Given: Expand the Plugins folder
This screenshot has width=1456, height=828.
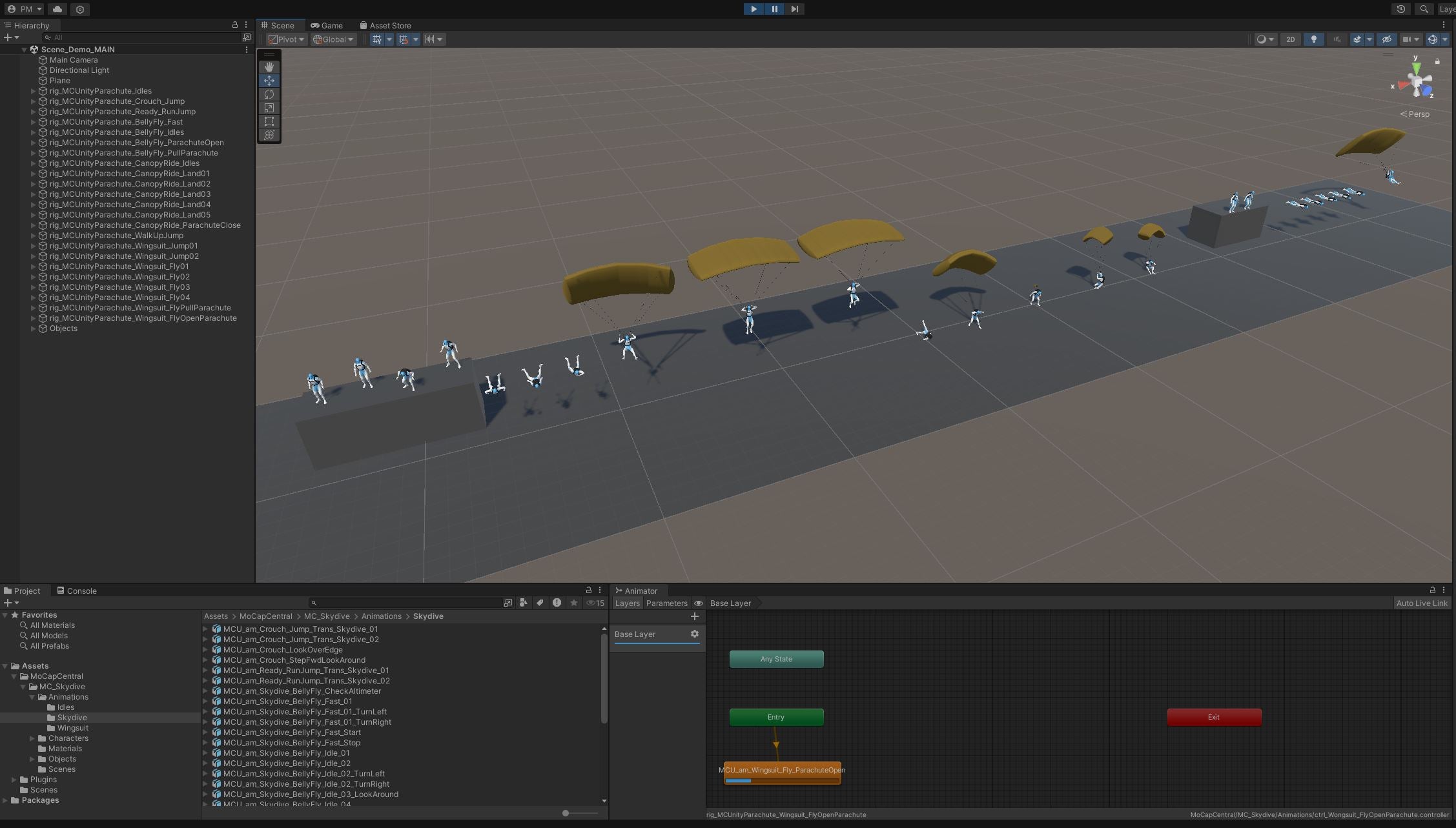Looking at the screenshot, I should point(14,780).
